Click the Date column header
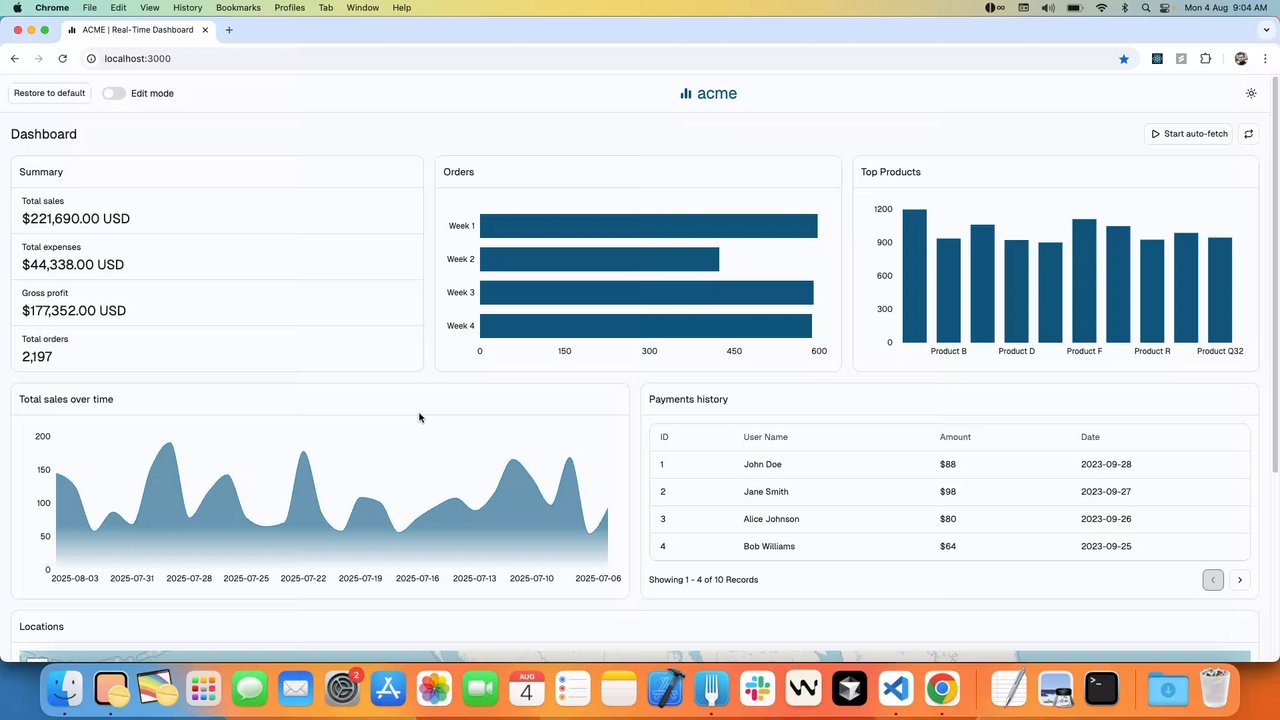This screenshot has height=720, width=1280. coord(1090,437)
